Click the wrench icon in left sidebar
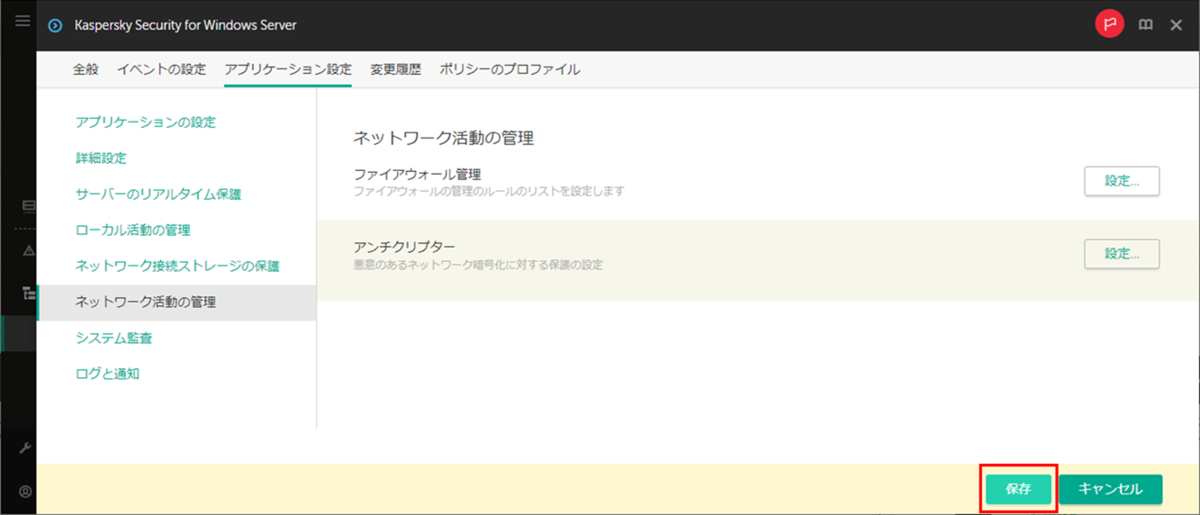 click(x=26, y=447)
